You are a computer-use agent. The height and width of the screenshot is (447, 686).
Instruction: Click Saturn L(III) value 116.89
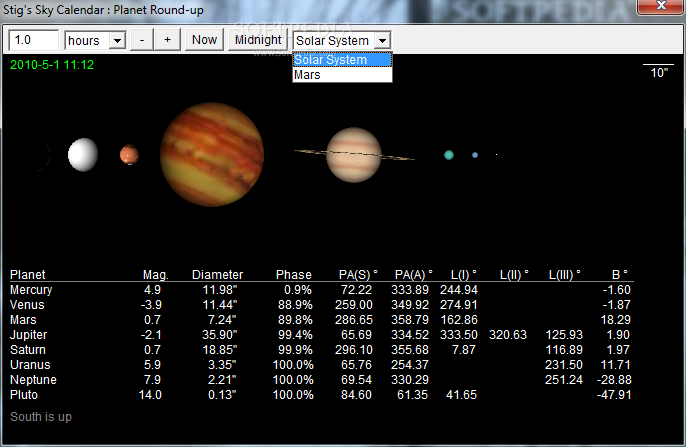click(x=564, y=350)
